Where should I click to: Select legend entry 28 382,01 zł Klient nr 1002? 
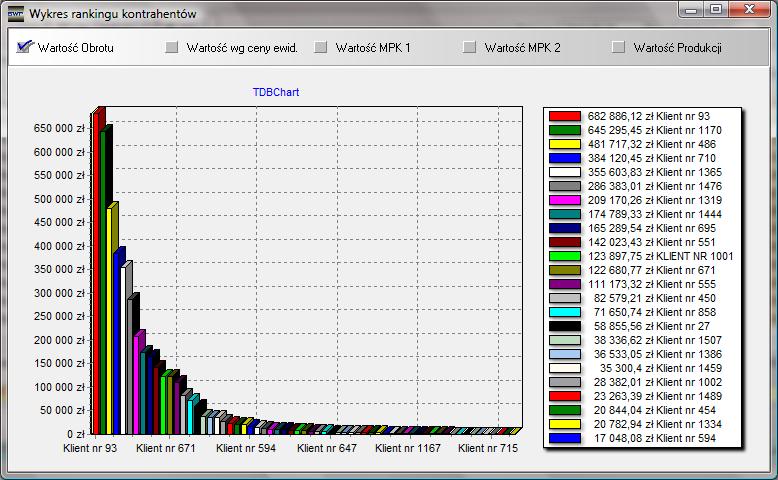pyautogui.click(x=657, y=382)
